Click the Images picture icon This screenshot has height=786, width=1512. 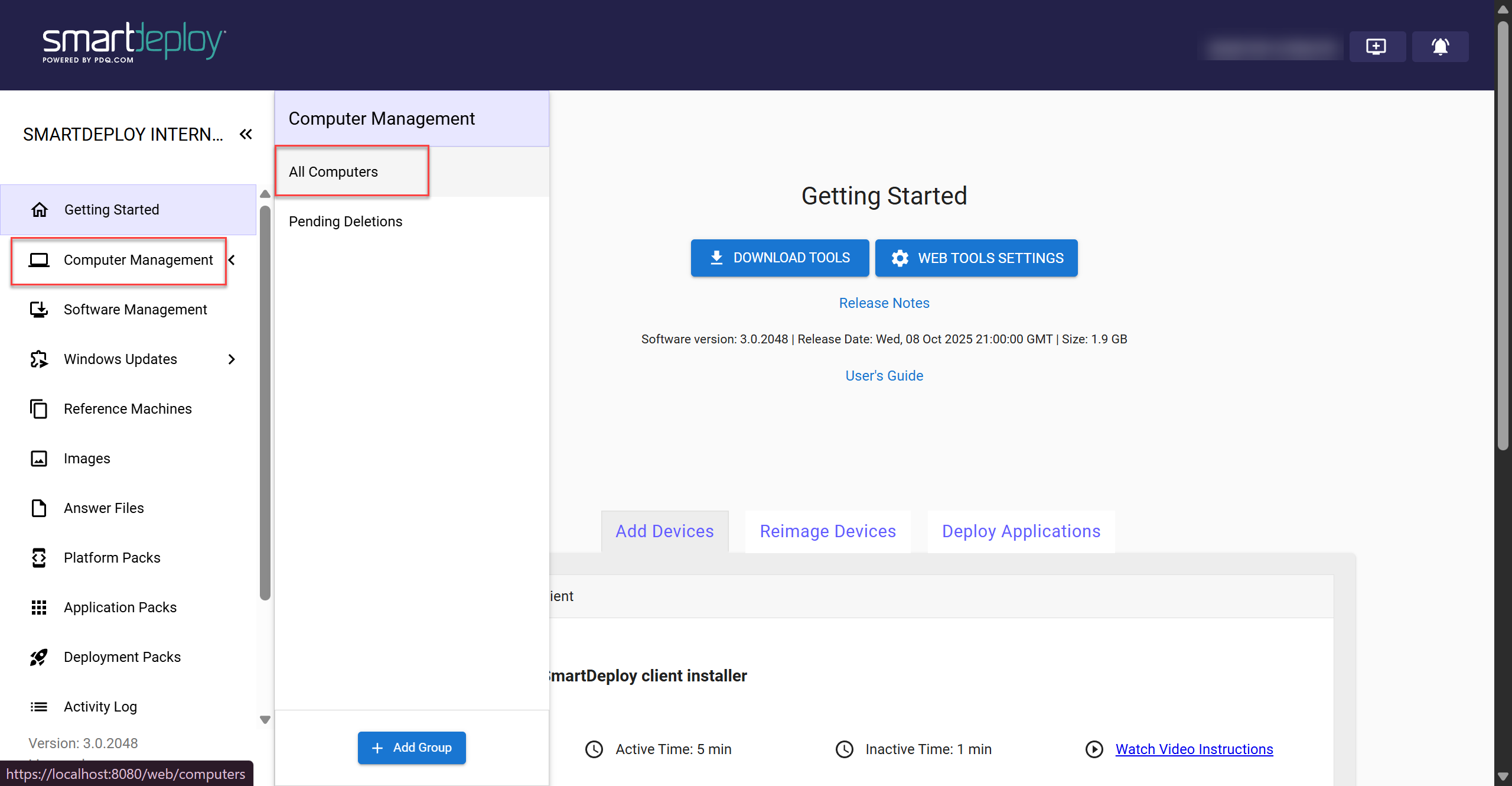click(39, 459)
